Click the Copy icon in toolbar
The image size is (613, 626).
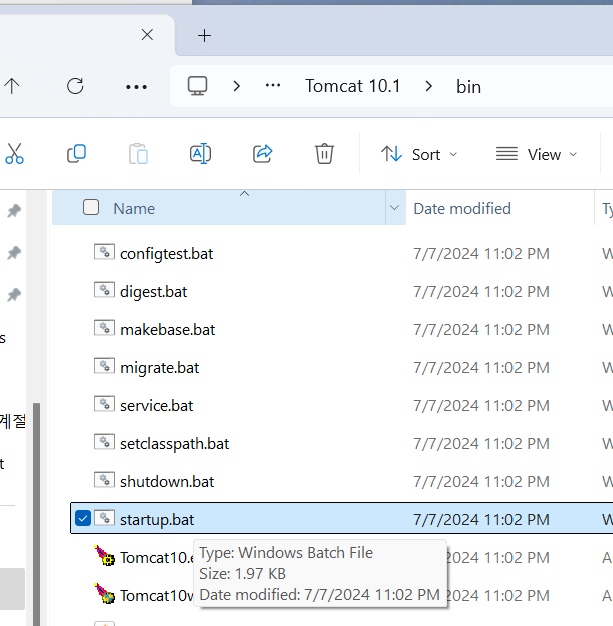pos(76,154)
